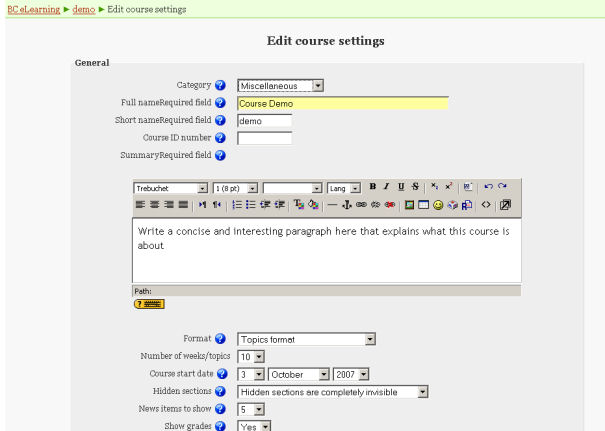The image size is (605, 431).
Task: Undo the last edit in the editor
Action: click(x=488, y=187)
